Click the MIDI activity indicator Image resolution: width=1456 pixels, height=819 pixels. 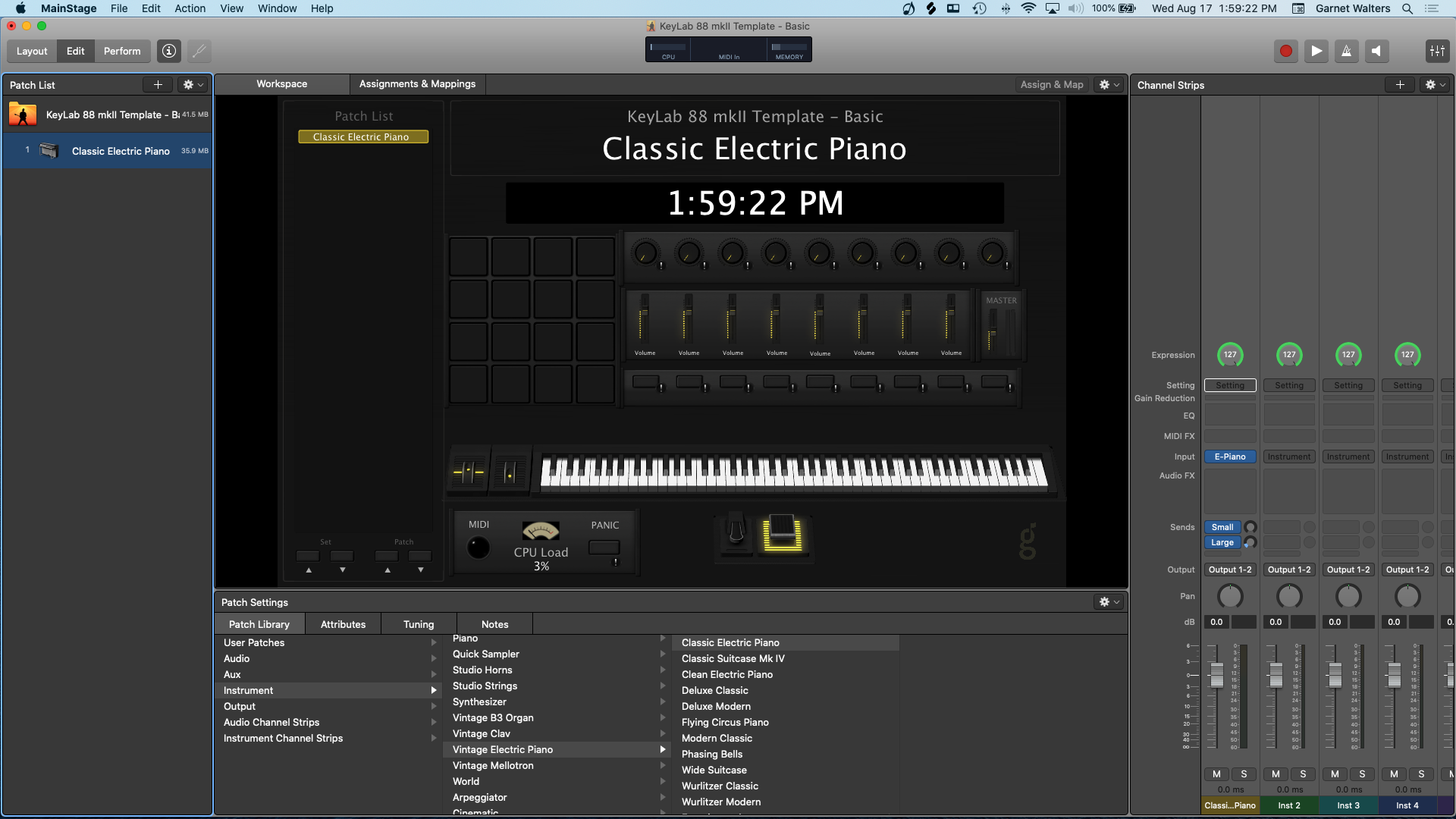pyautogui.click(x=479, y=547)
